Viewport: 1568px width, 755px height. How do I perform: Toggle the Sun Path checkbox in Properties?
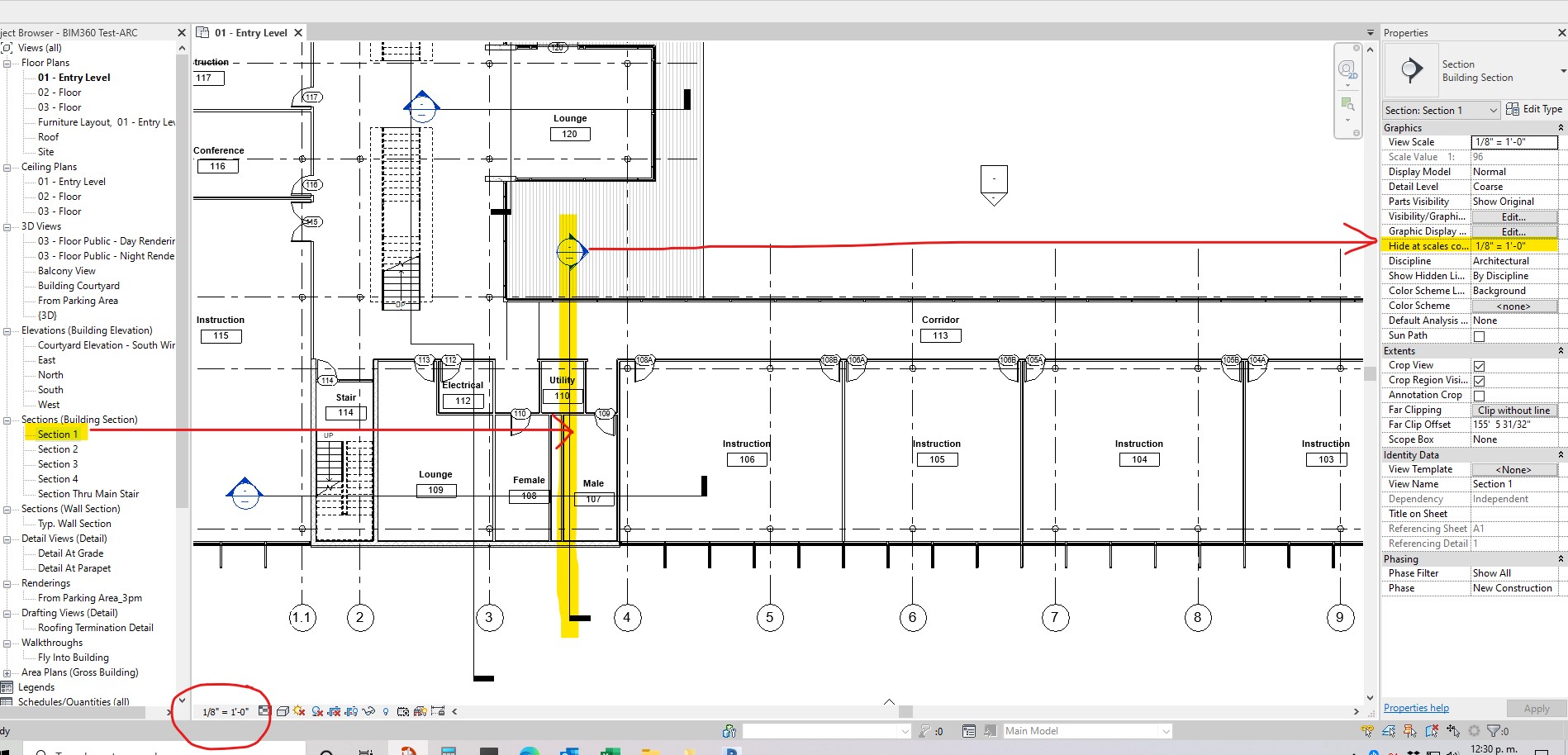(x=1478, y=335)
